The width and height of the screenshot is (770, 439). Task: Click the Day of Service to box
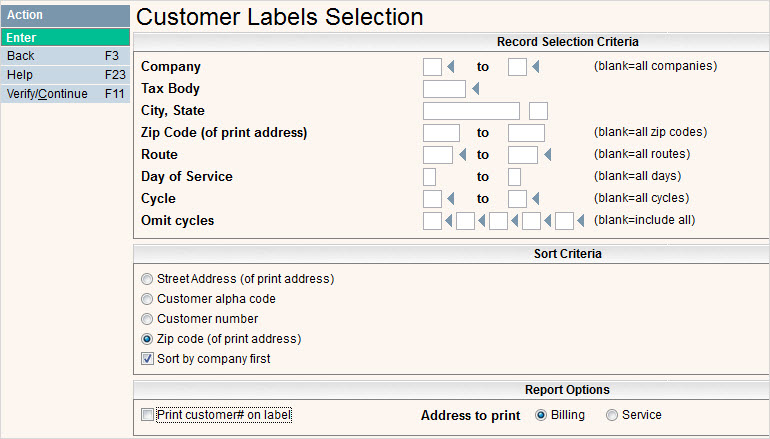[514, 177]
